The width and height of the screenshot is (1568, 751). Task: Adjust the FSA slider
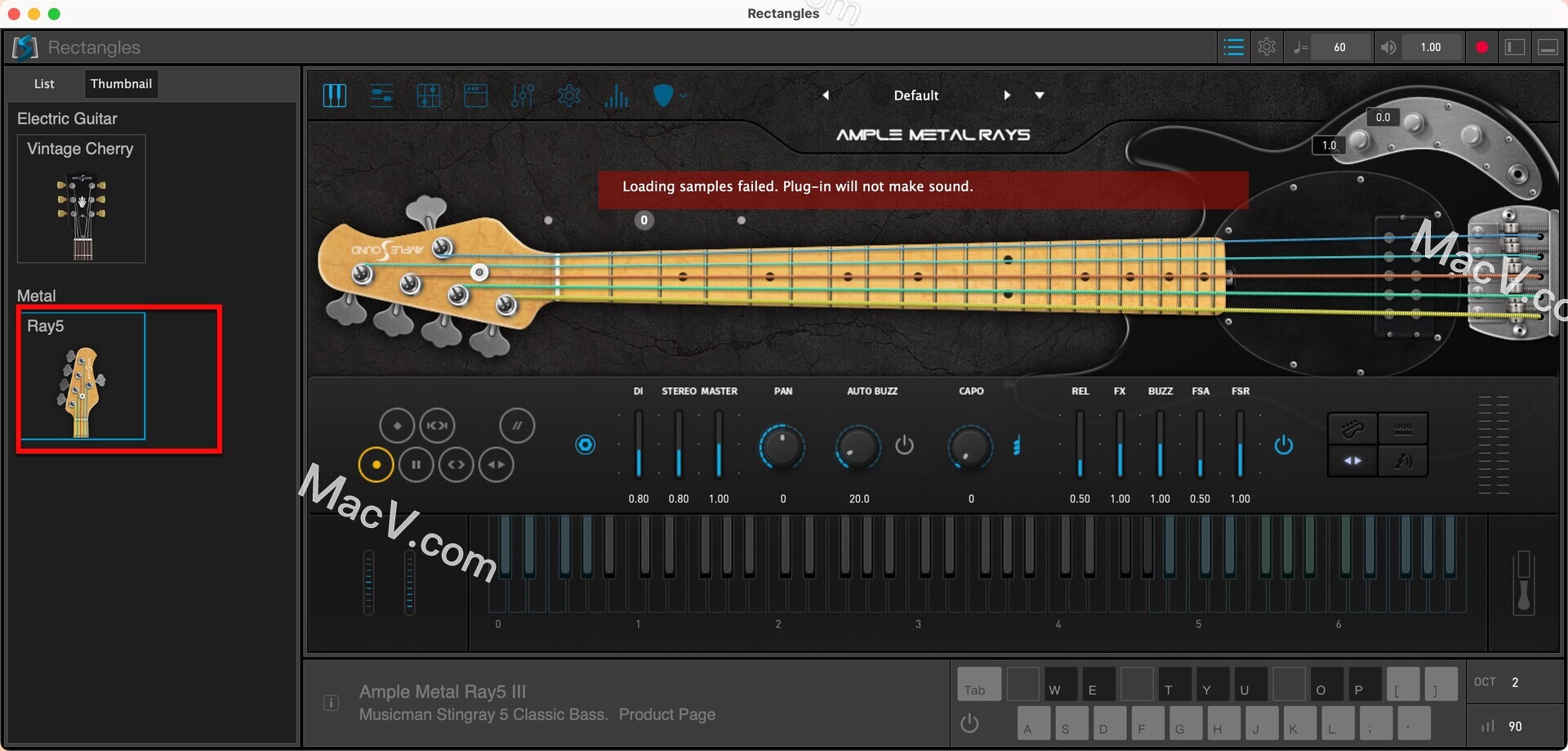(1200, 444)
